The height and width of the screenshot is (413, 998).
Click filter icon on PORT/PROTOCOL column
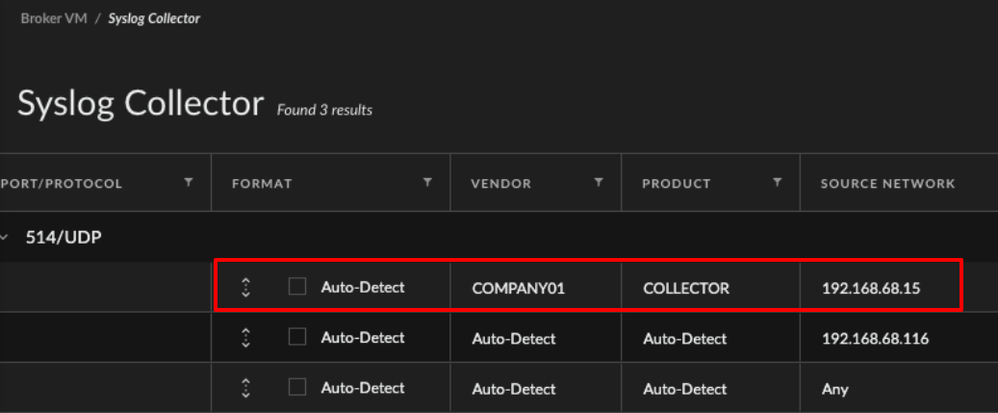188,183
